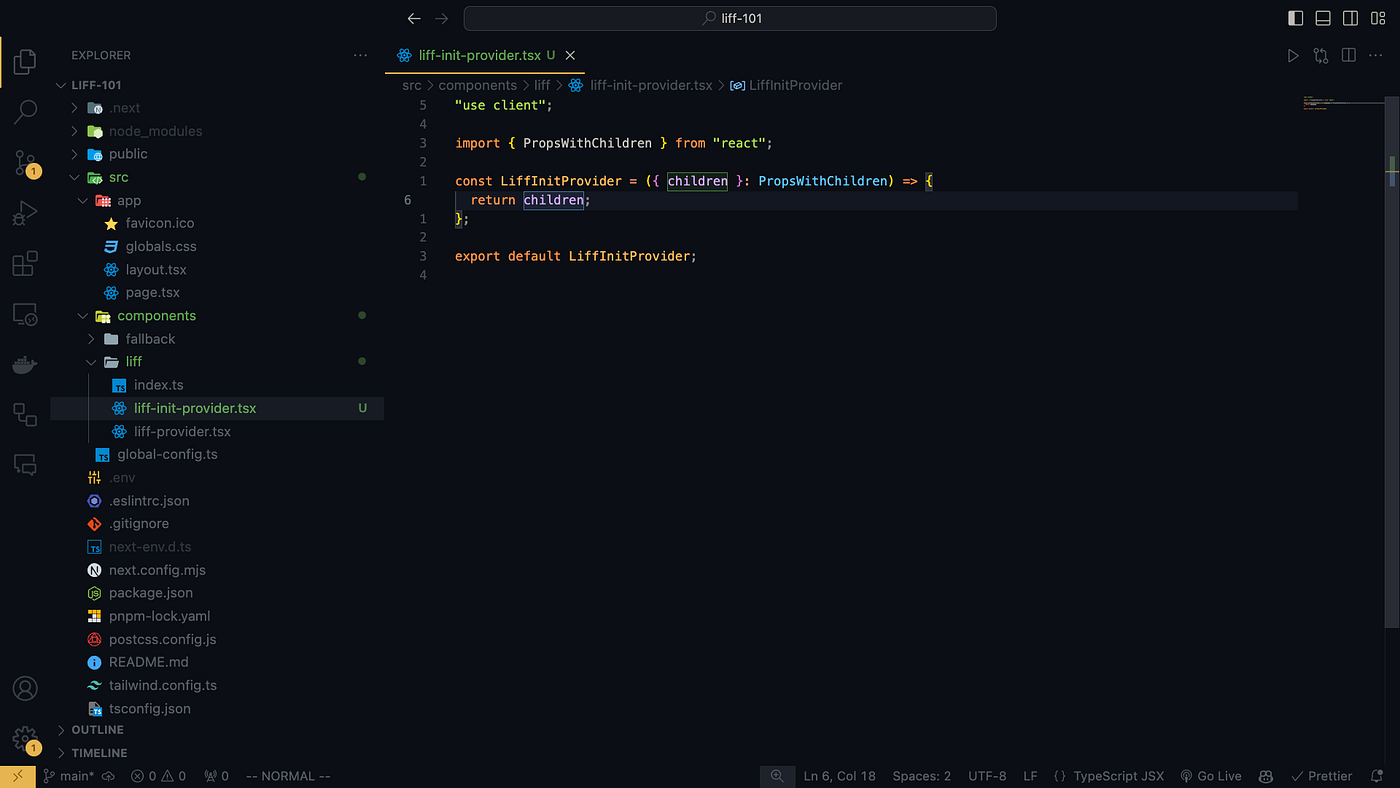Expand the public folder
The height and width of the screenshot is (788, 1400).
point(217,154)
